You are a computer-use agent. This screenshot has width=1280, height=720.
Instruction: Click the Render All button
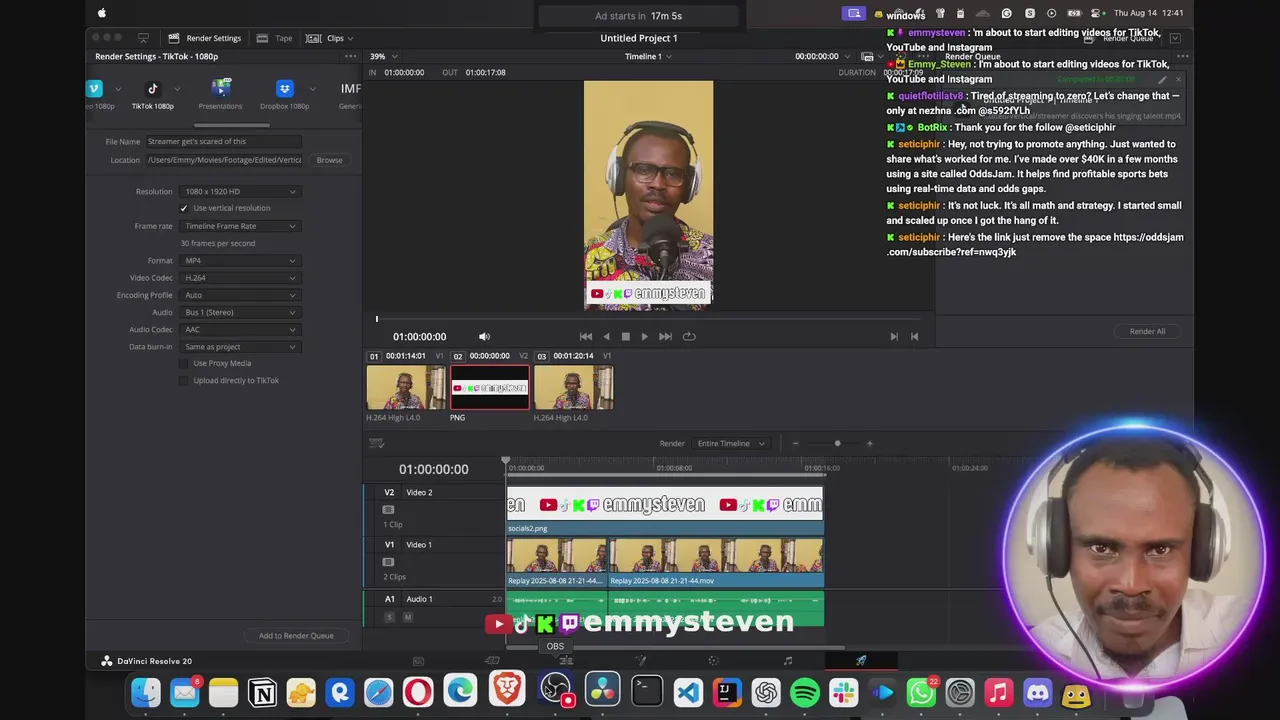pyautogui.click(x=1147, y=331)
